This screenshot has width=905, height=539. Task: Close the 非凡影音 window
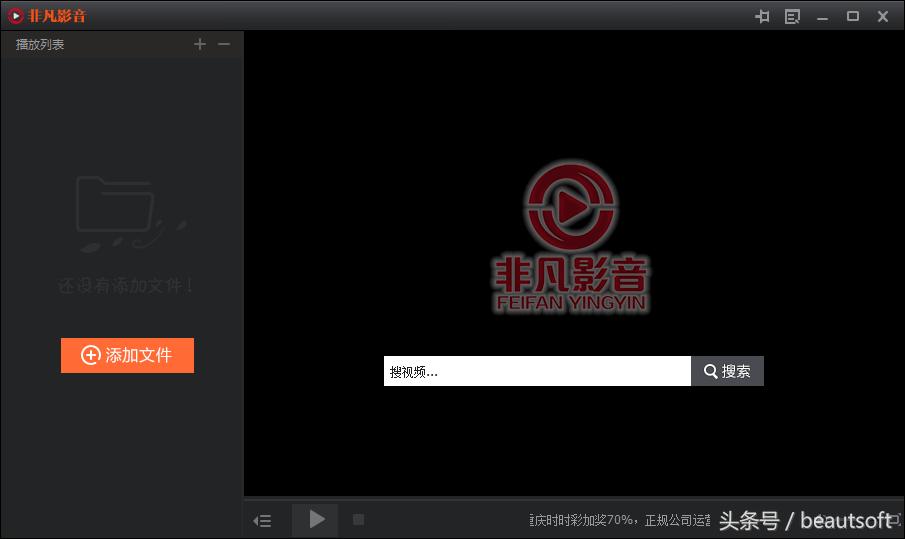point(882,16)
